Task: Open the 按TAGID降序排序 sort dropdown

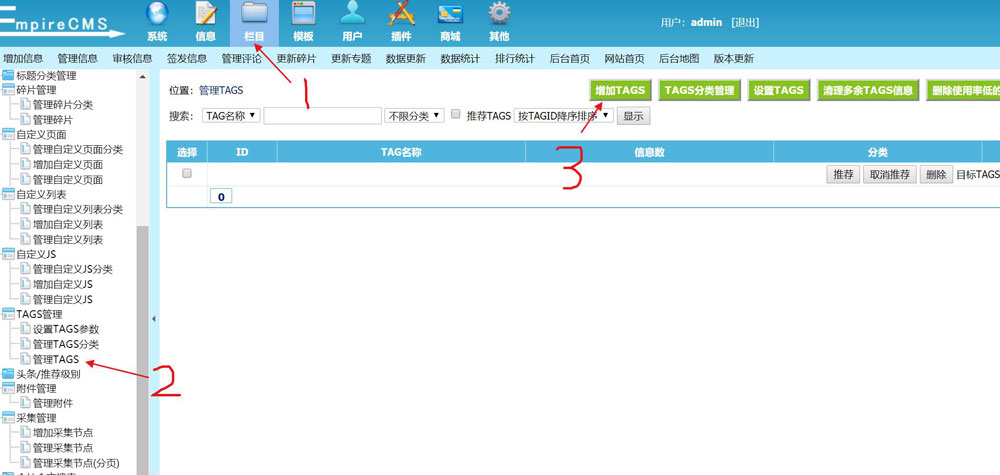Action: tap(562, 116)
